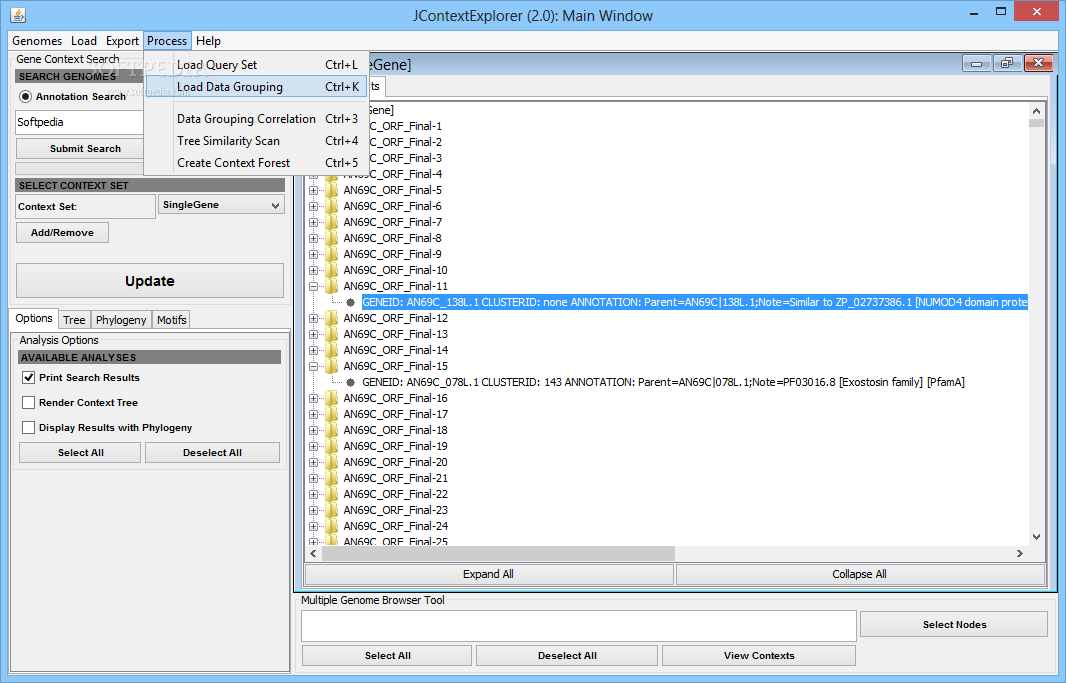Viewport: 1066px width, 683px height.
Task: Click folder icon of AN69C_ORF_Final-5
Action: pyautogui.click(x=332, y=190)
